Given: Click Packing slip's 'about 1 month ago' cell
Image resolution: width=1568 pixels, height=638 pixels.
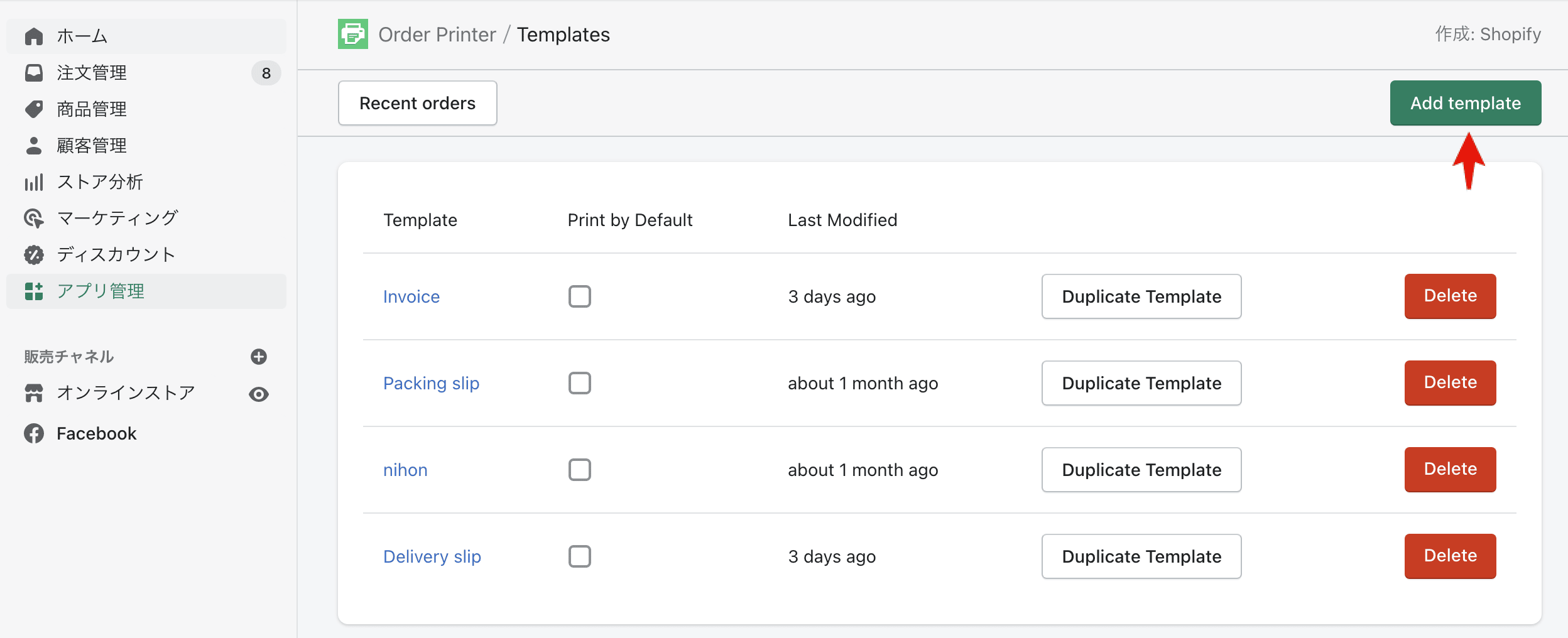Looking at the screenshot, I should click(x=863, y=383).
